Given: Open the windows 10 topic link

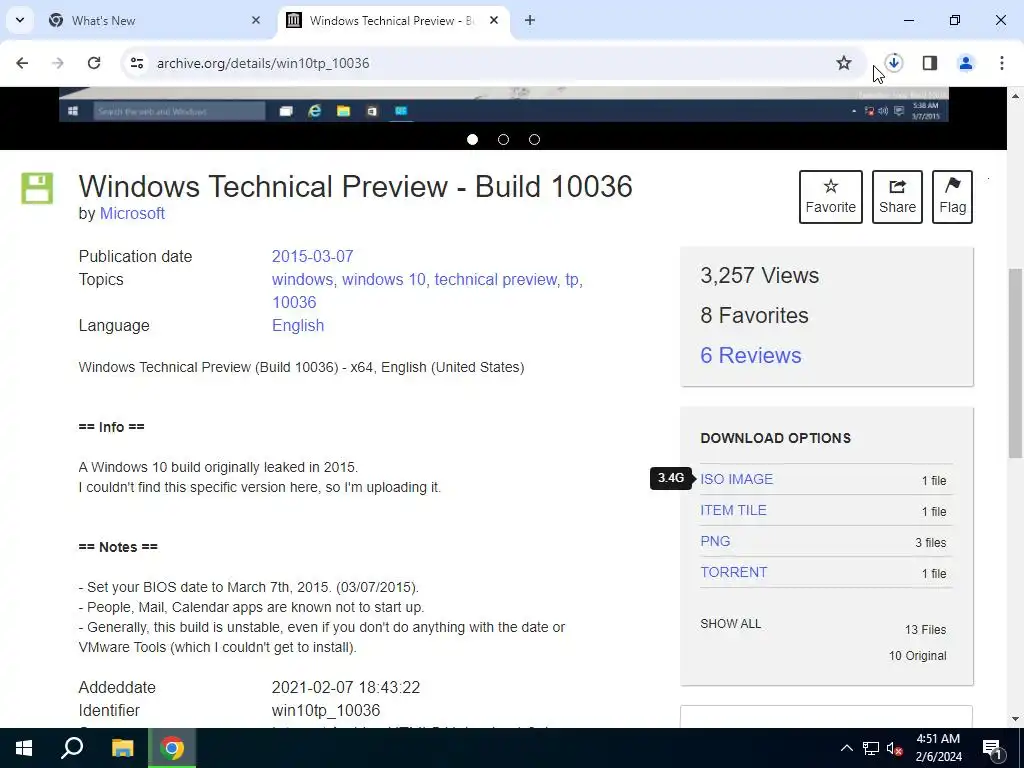Looking at the screenshot, I should coord(384,280).
